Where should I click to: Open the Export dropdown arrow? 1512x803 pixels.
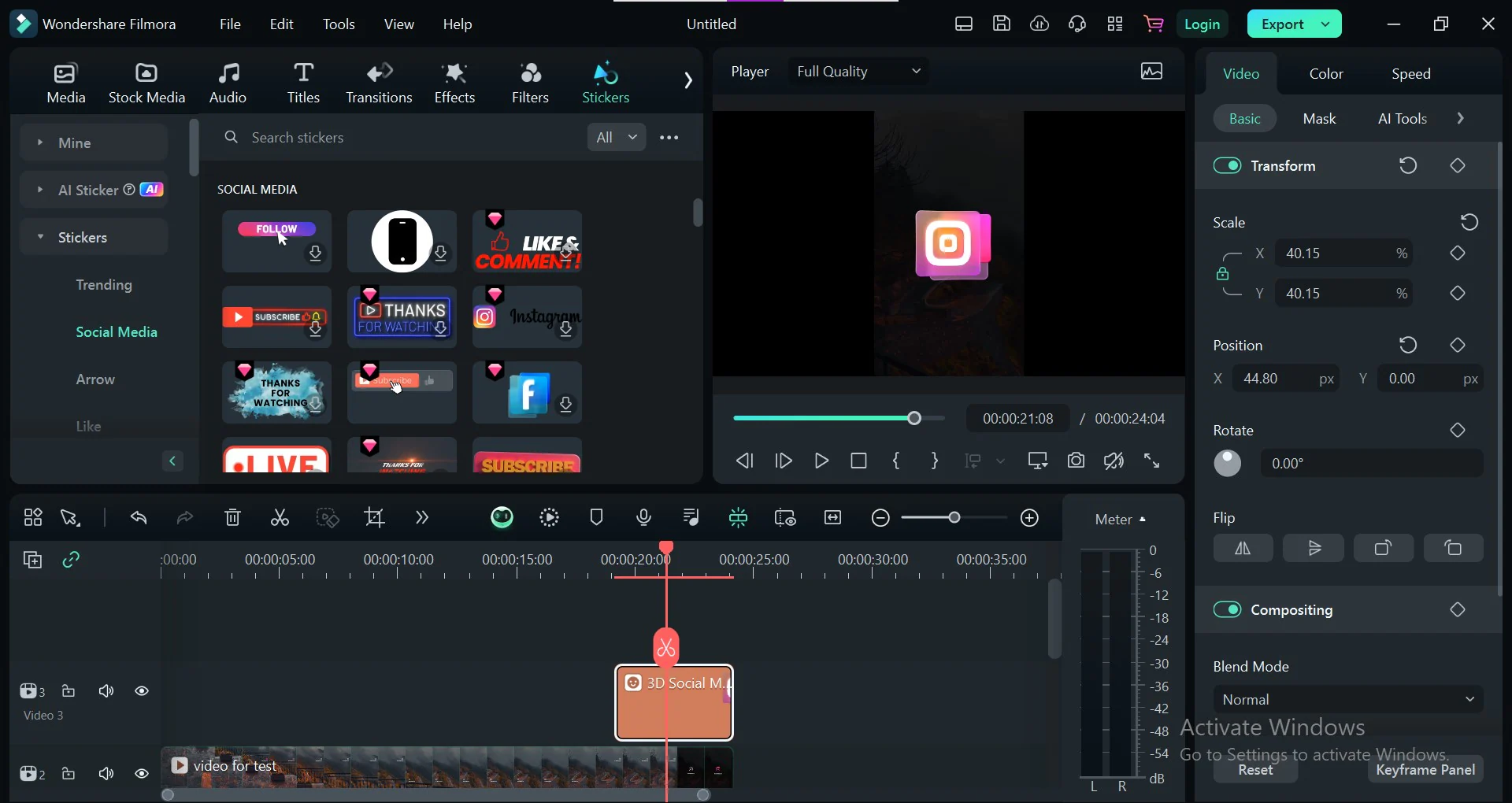pos(1325,24)
